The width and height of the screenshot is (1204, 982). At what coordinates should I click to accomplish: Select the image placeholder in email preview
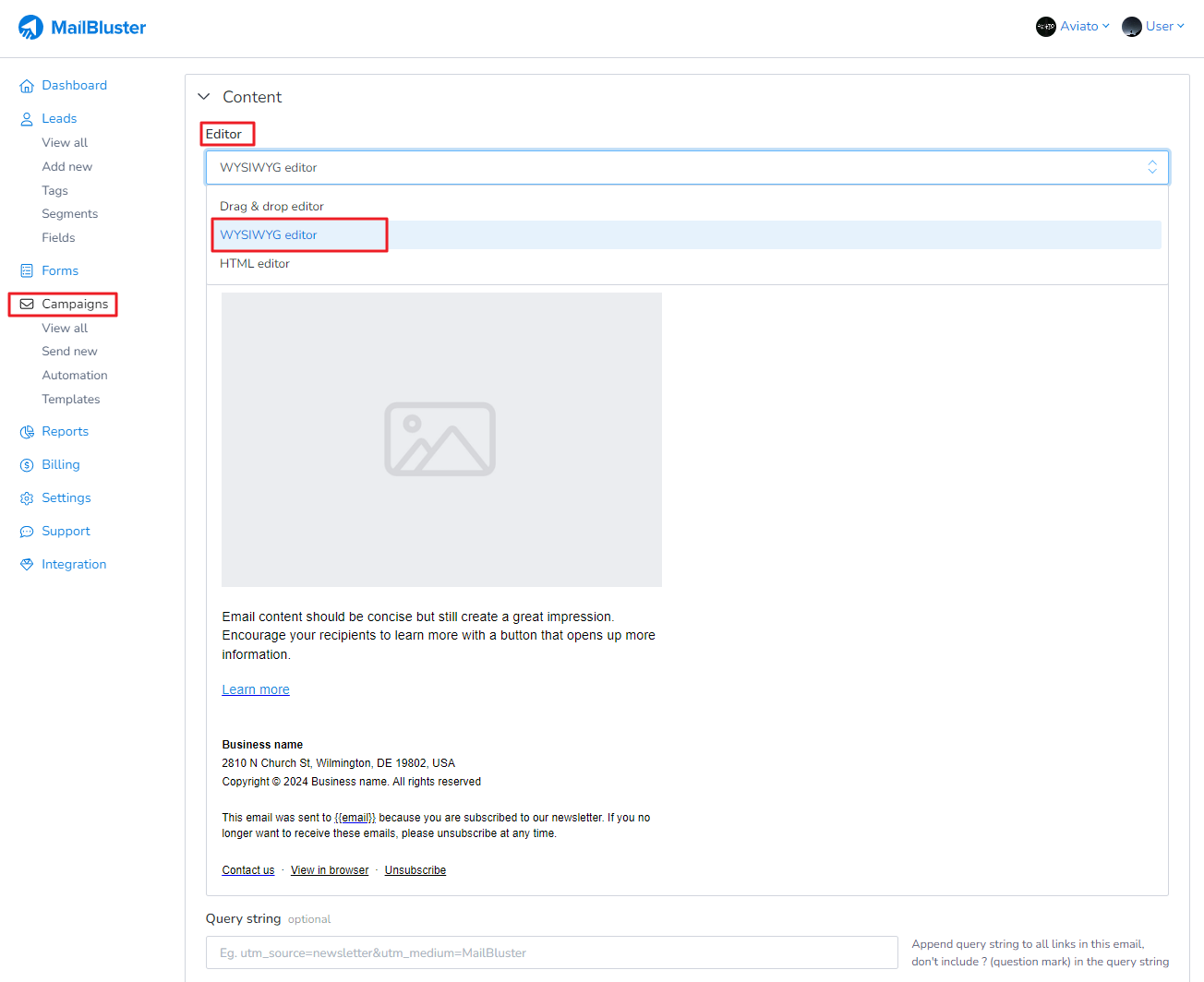pos(441,439)
